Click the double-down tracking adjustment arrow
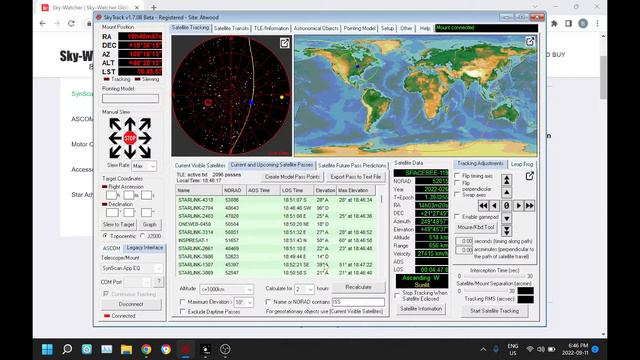The height and width of the screenshot is (360, 640). coord(507,231)
